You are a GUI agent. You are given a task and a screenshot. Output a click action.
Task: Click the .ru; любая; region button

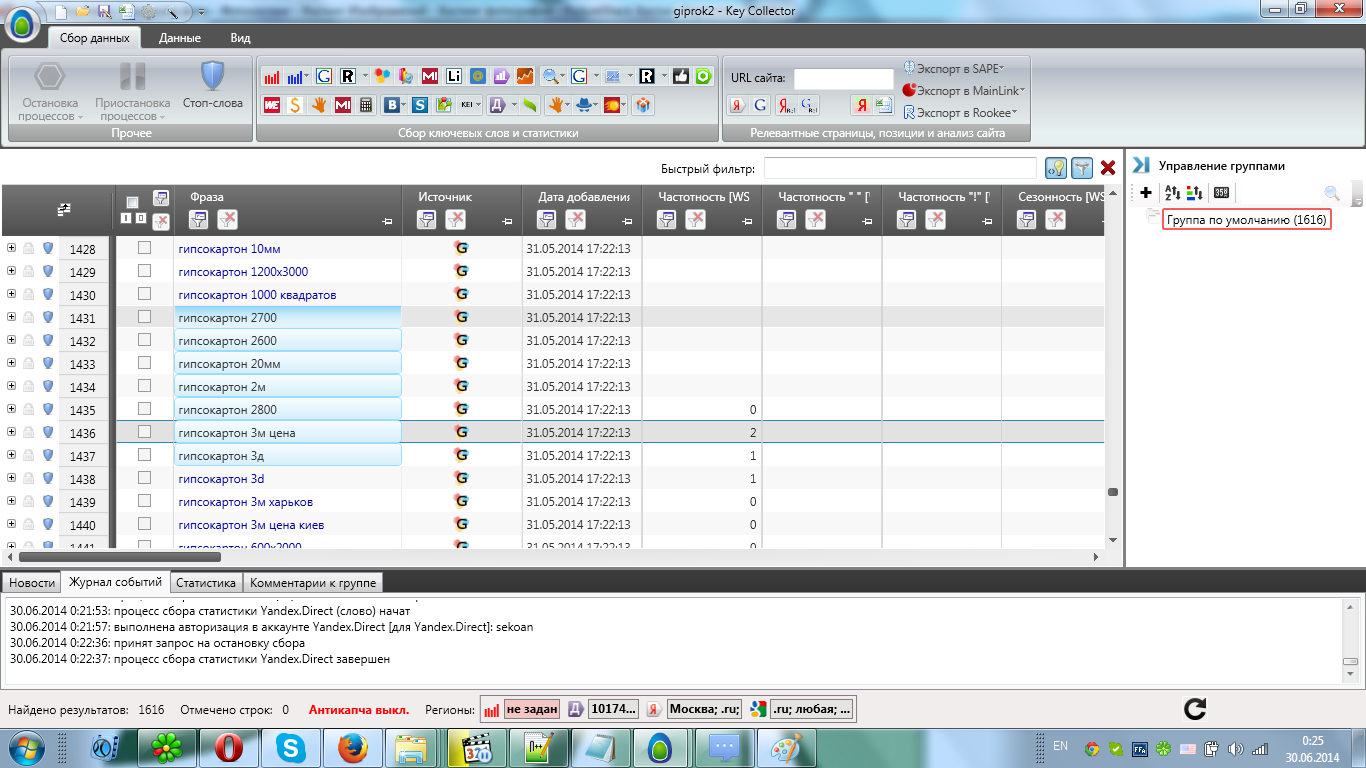(813, 709)
